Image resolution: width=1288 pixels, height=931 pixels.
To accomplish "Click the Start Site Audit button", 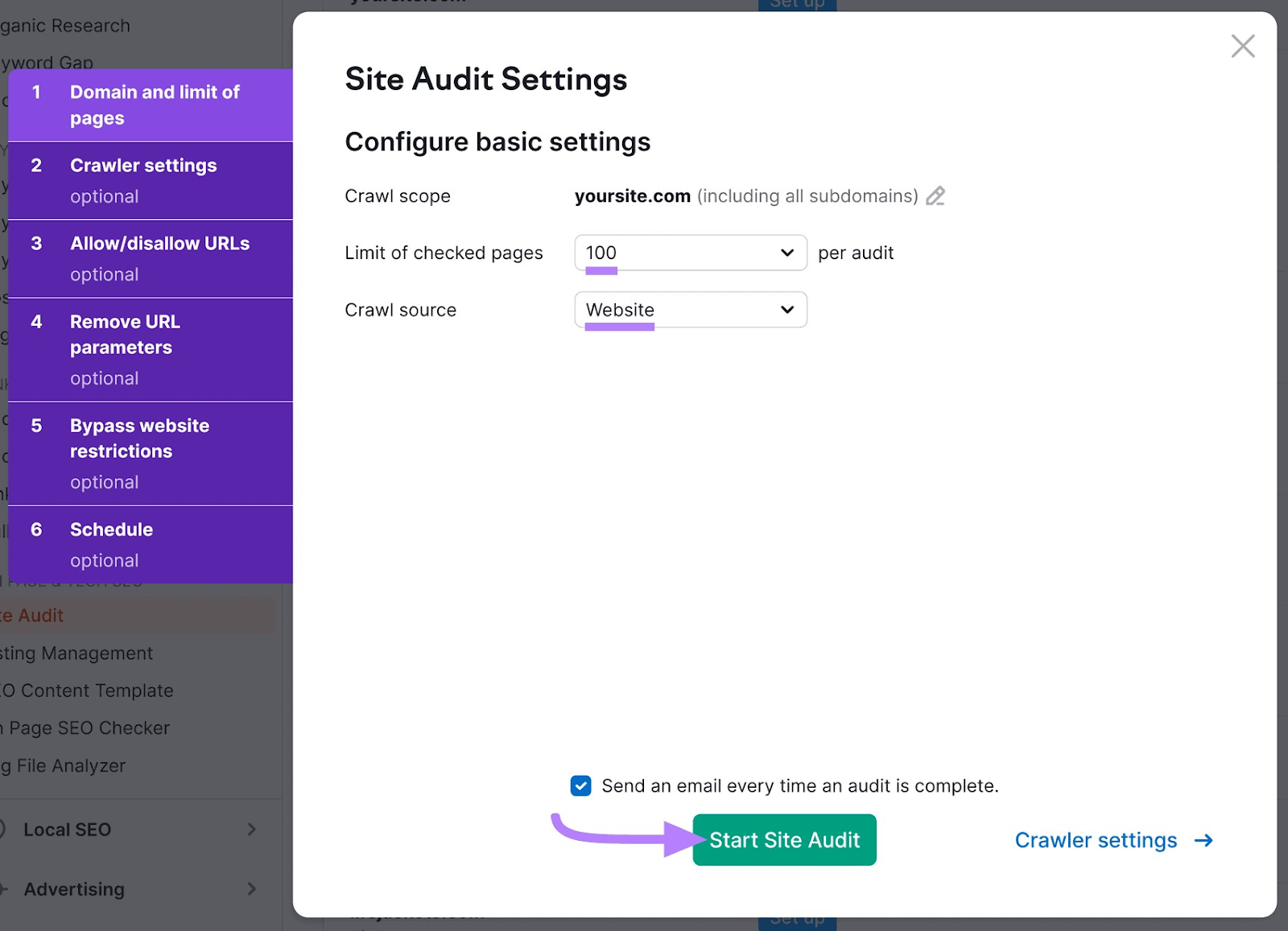I will 783,839.
